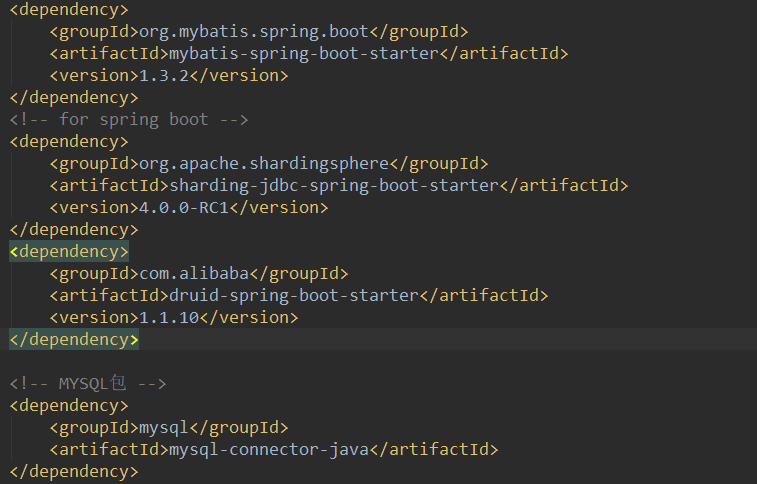The image size is (757, 484).
Task: Place cursor in sharding-jdbc-spring-boot-starter text
Action: 333,185
